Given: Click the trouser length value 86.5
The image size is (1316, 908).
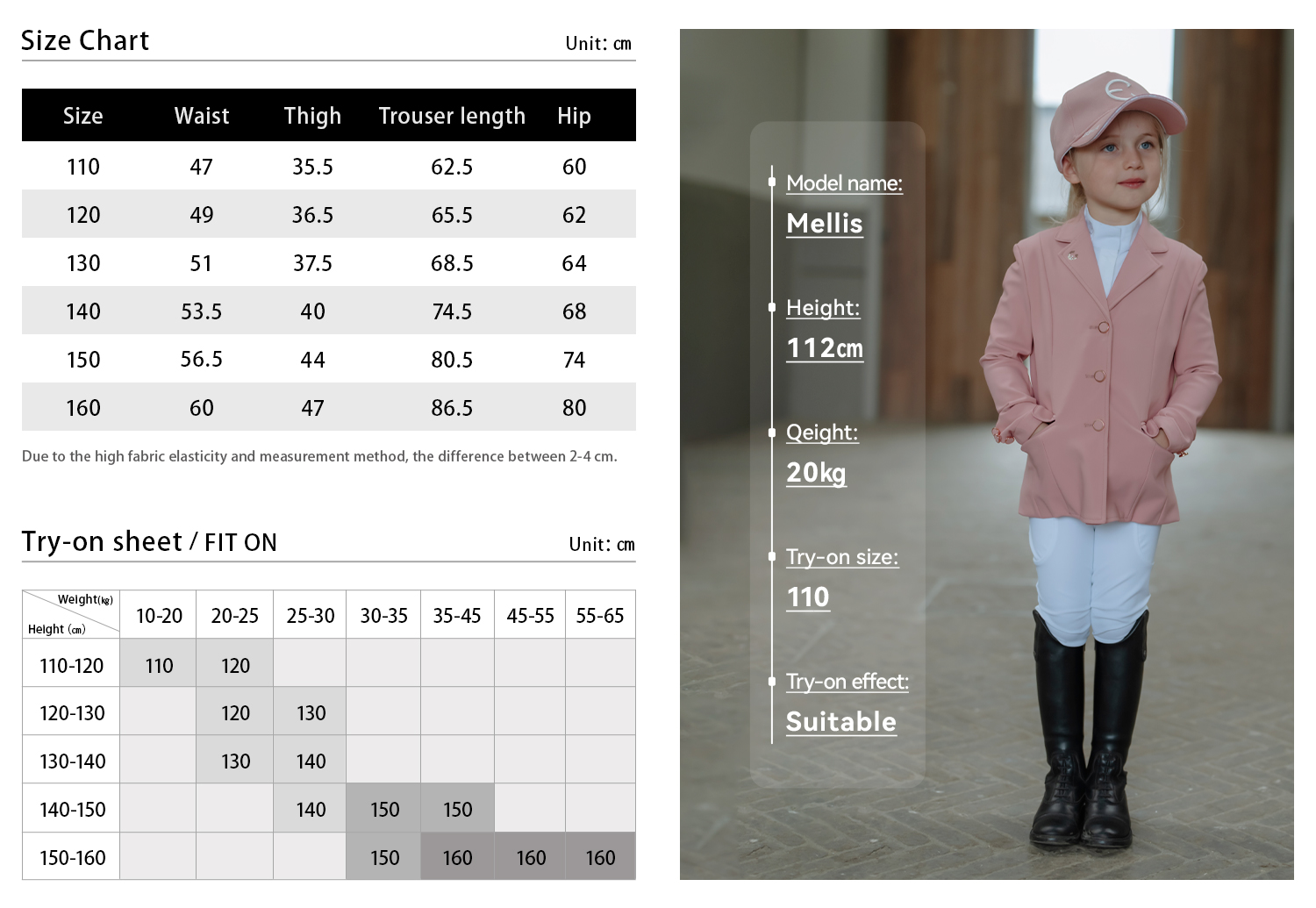Looking at the screenshot, I should (451, 408).
